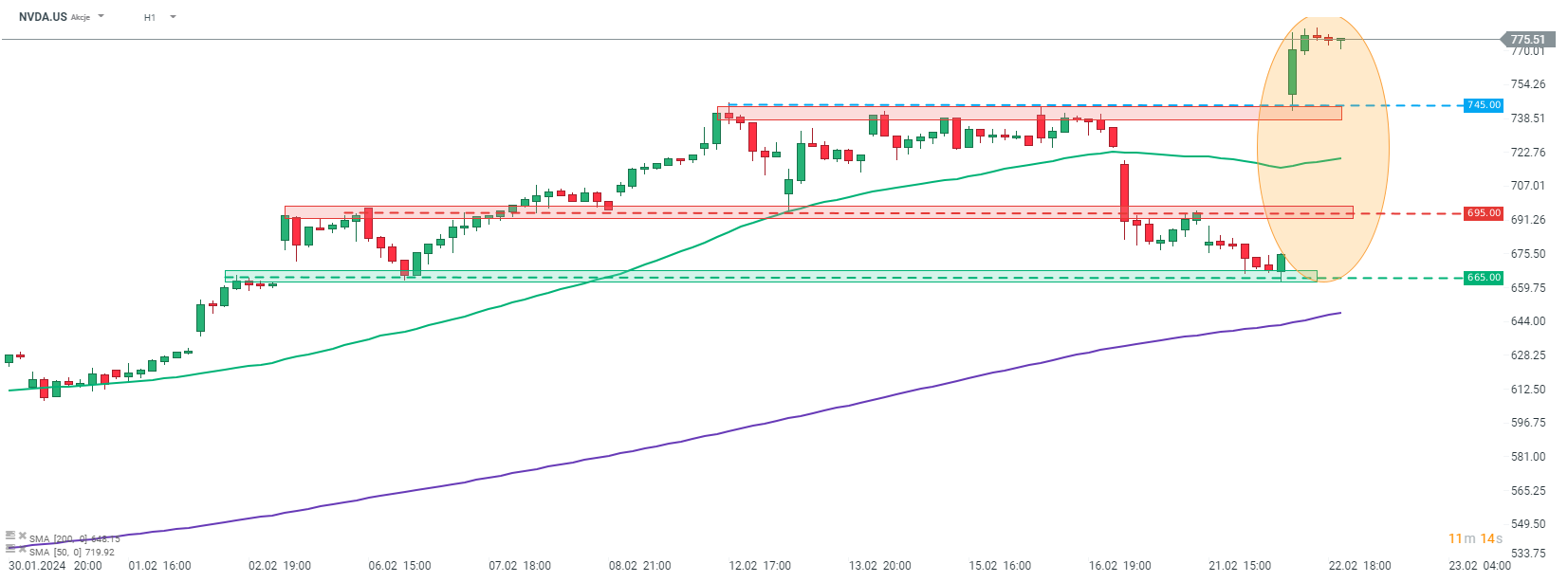Viewport: 1568px width, 582px height.
Task: Click the 644.00 value on price axis
Action: click(1527, 321)
